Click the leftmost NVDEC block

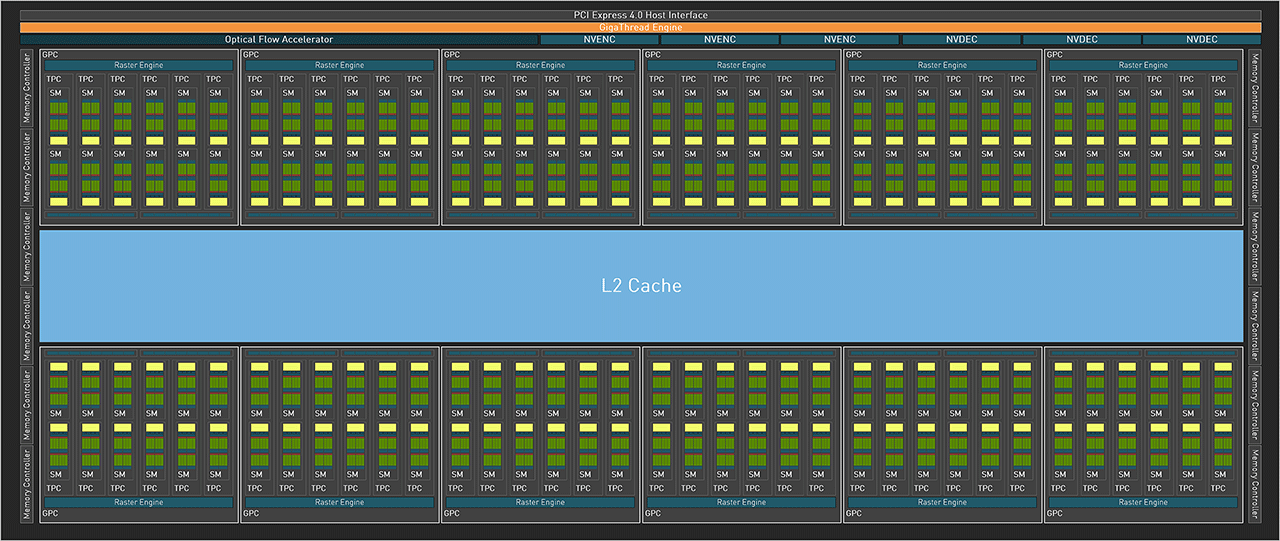[x=960, y=40]
